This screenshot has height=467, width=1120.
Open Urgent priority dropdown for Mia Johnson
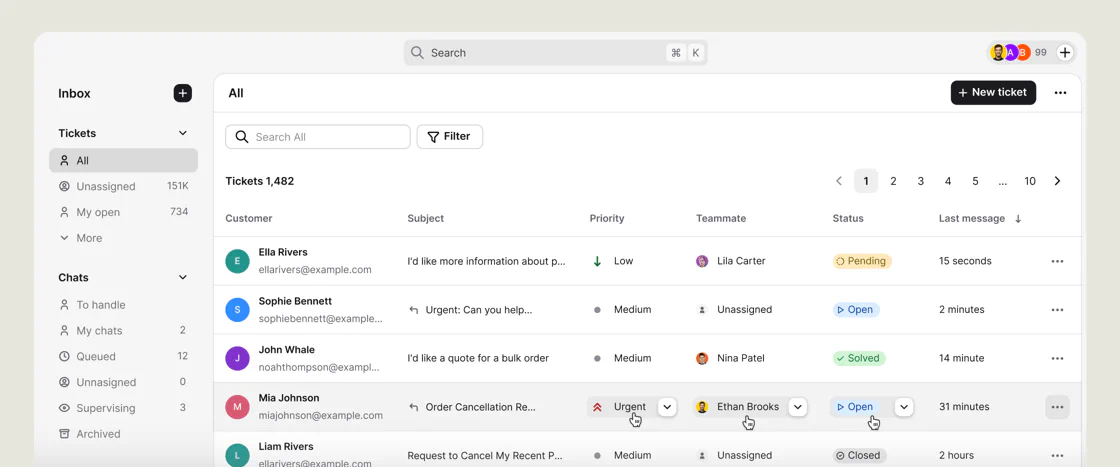pos(667,407)
